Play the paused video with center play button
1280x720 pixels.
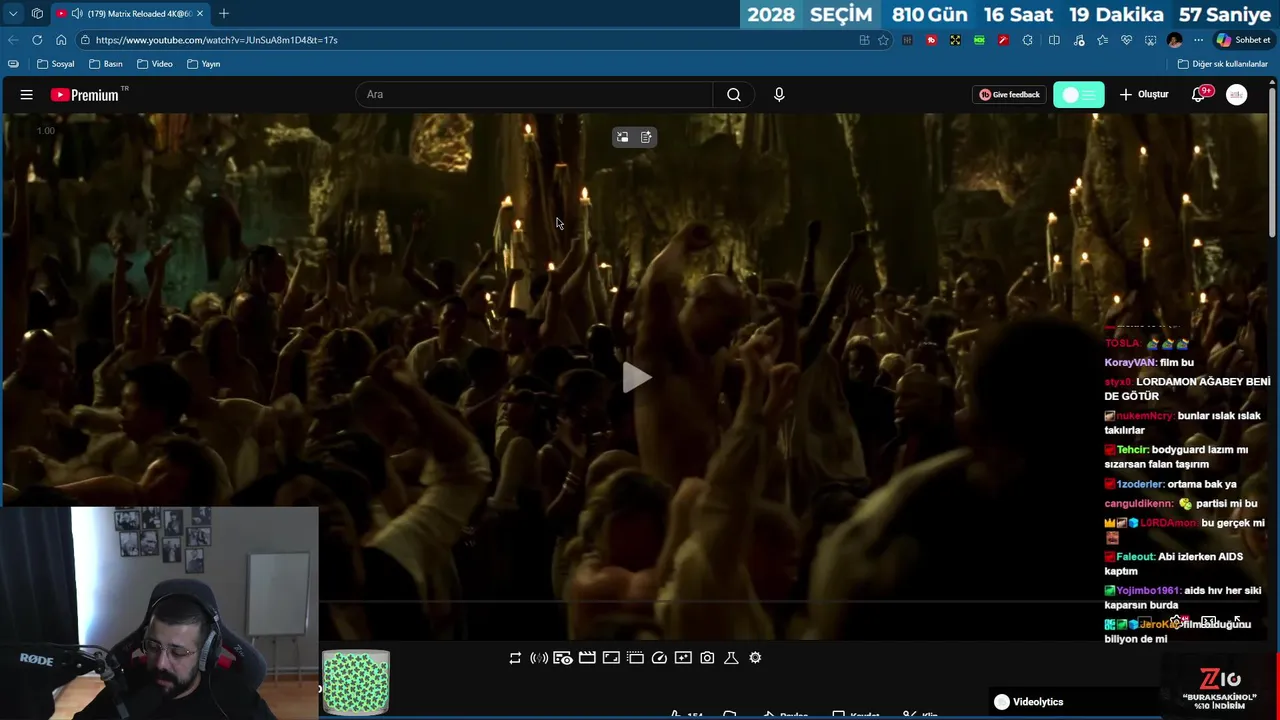tap(637, 377)
